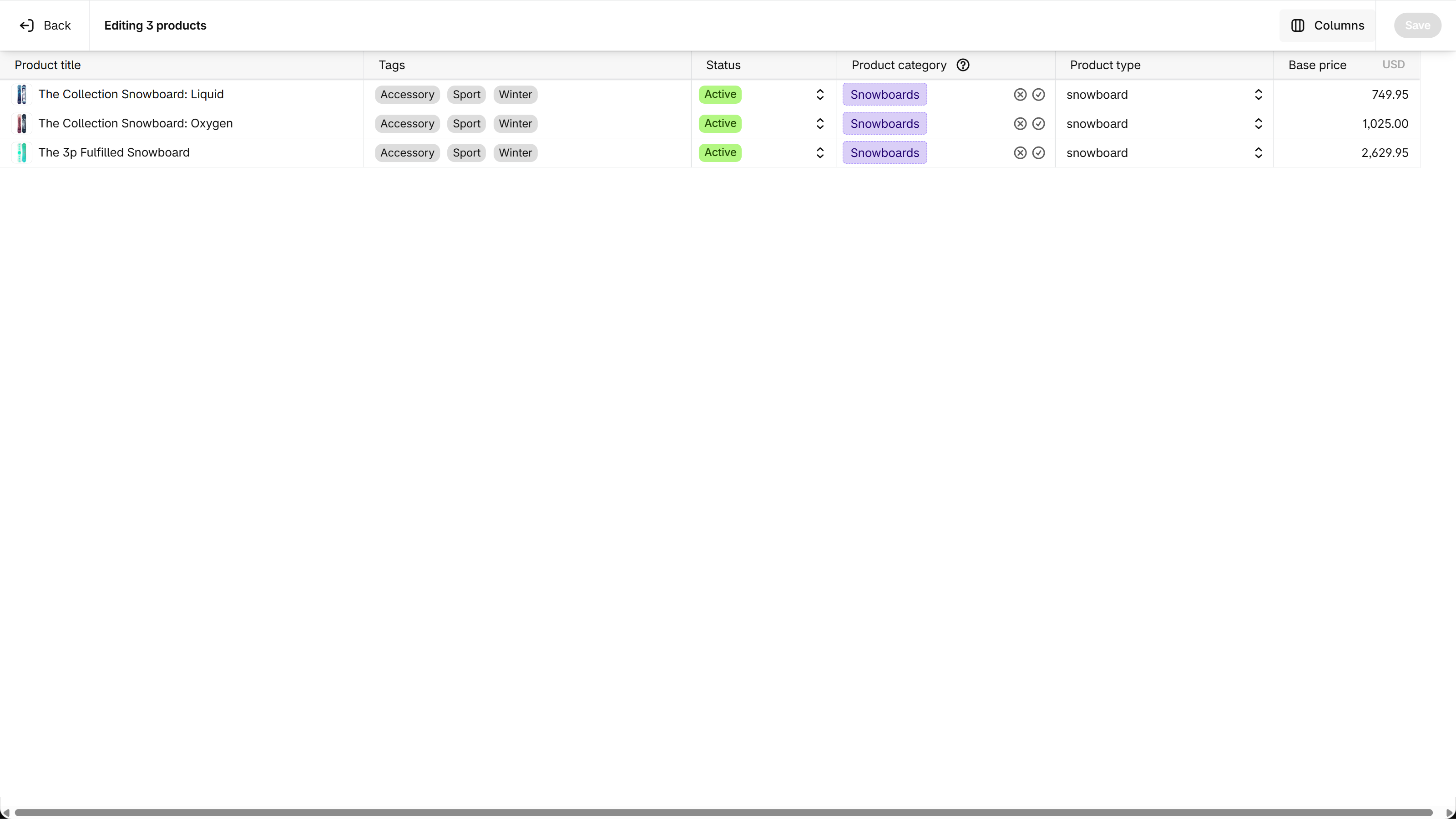Screen dimensions: 1456x819
Task: Open the Columns picker
Action: point(1327,25)
